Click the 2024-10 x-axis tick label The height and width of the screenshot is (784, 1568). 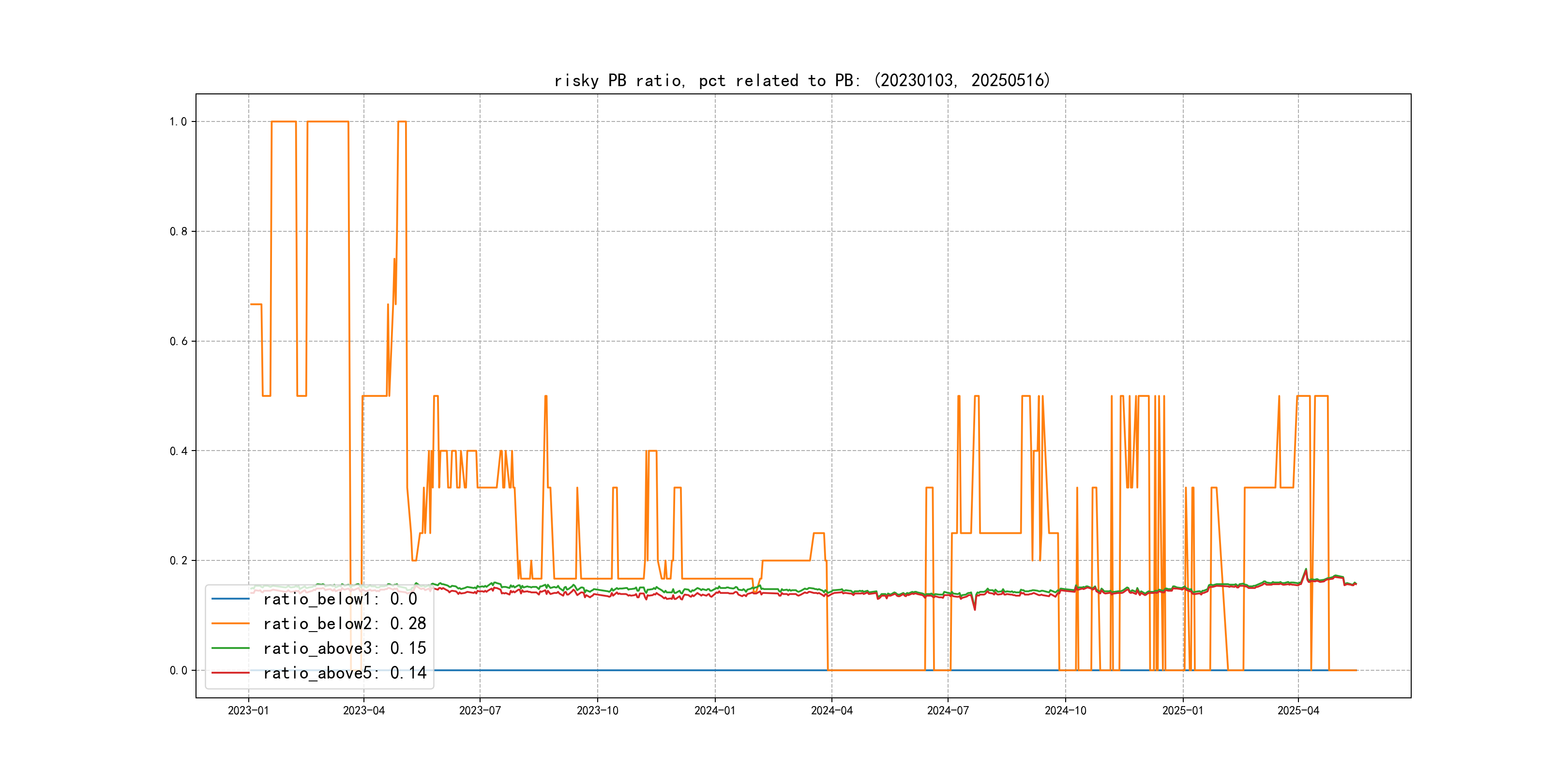1065,710
